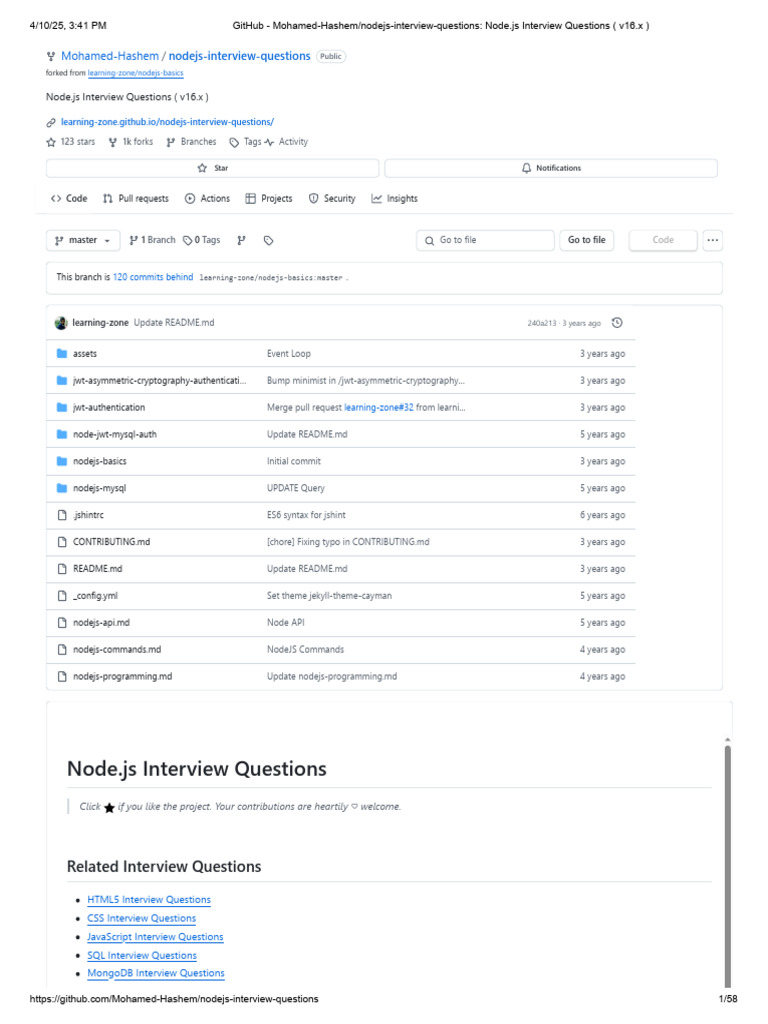Click the bell icon in Notifications button

click(526, 168)
